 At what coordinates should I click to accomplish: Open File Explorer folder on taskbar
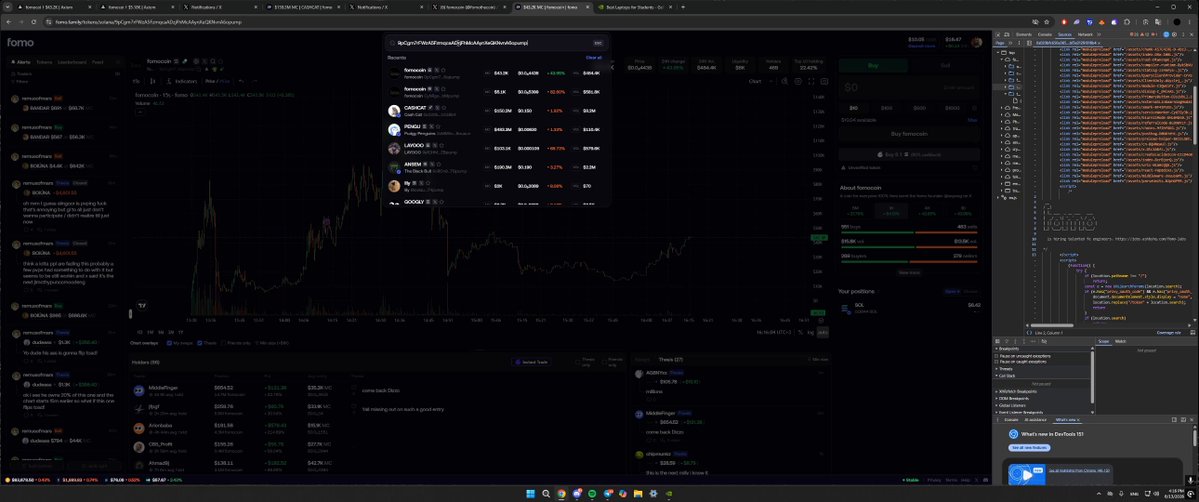[638, 494]
